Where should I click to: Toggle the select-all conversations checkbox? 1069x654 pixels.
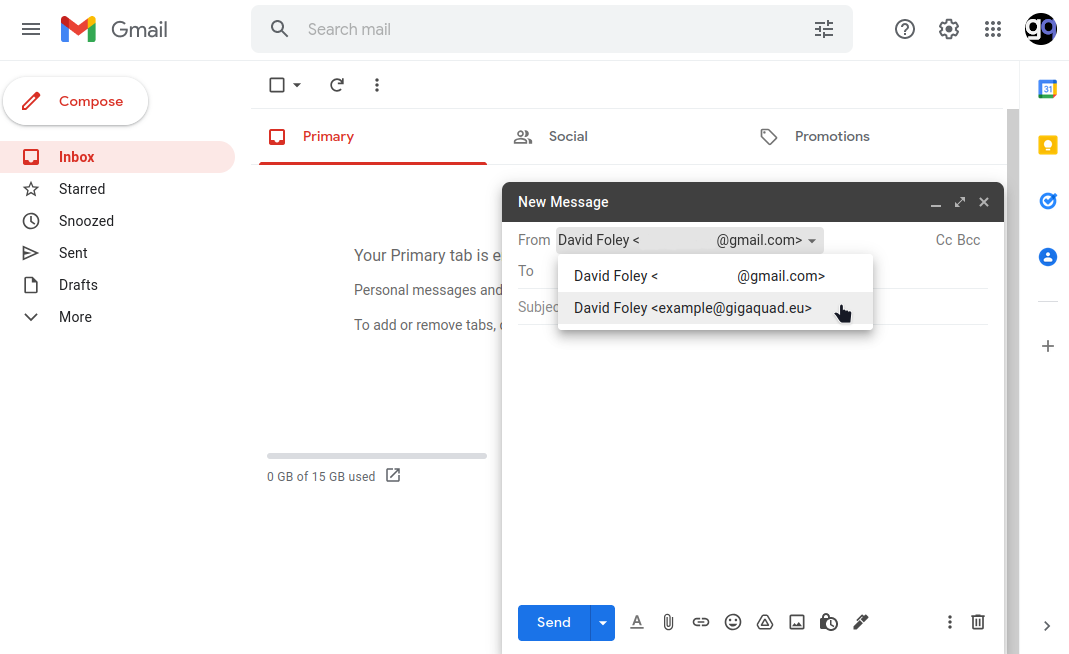coord(276,85)
